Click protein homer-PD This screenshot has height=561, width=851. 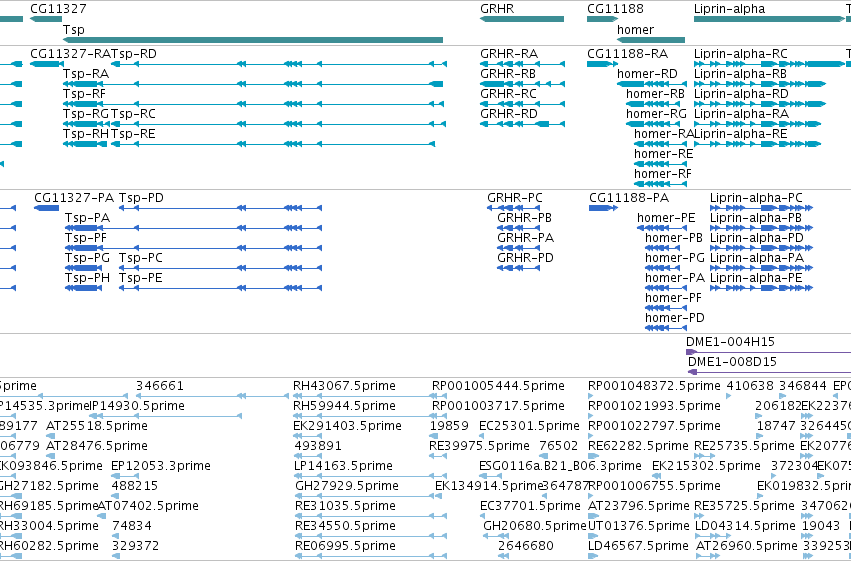tap(675, 318)
